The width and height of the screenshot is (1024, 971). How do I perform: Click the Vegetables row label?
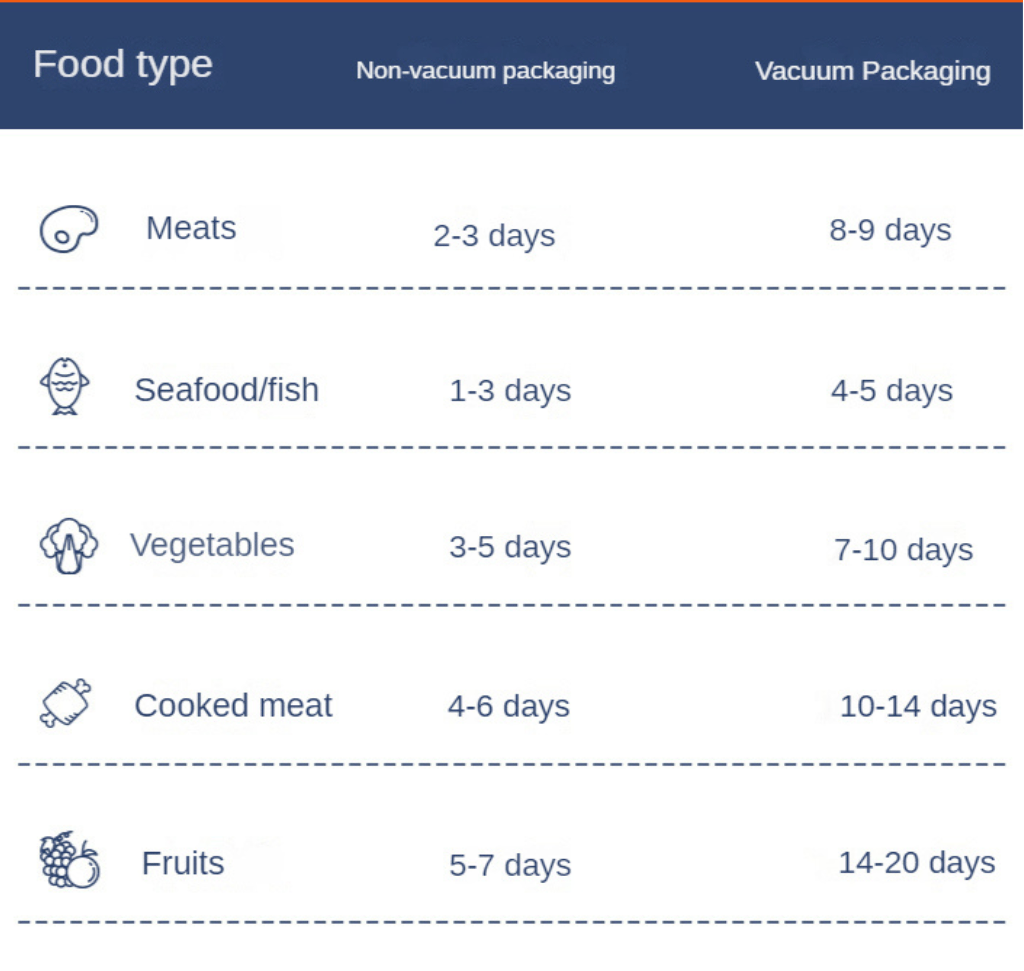click(212, 545)
